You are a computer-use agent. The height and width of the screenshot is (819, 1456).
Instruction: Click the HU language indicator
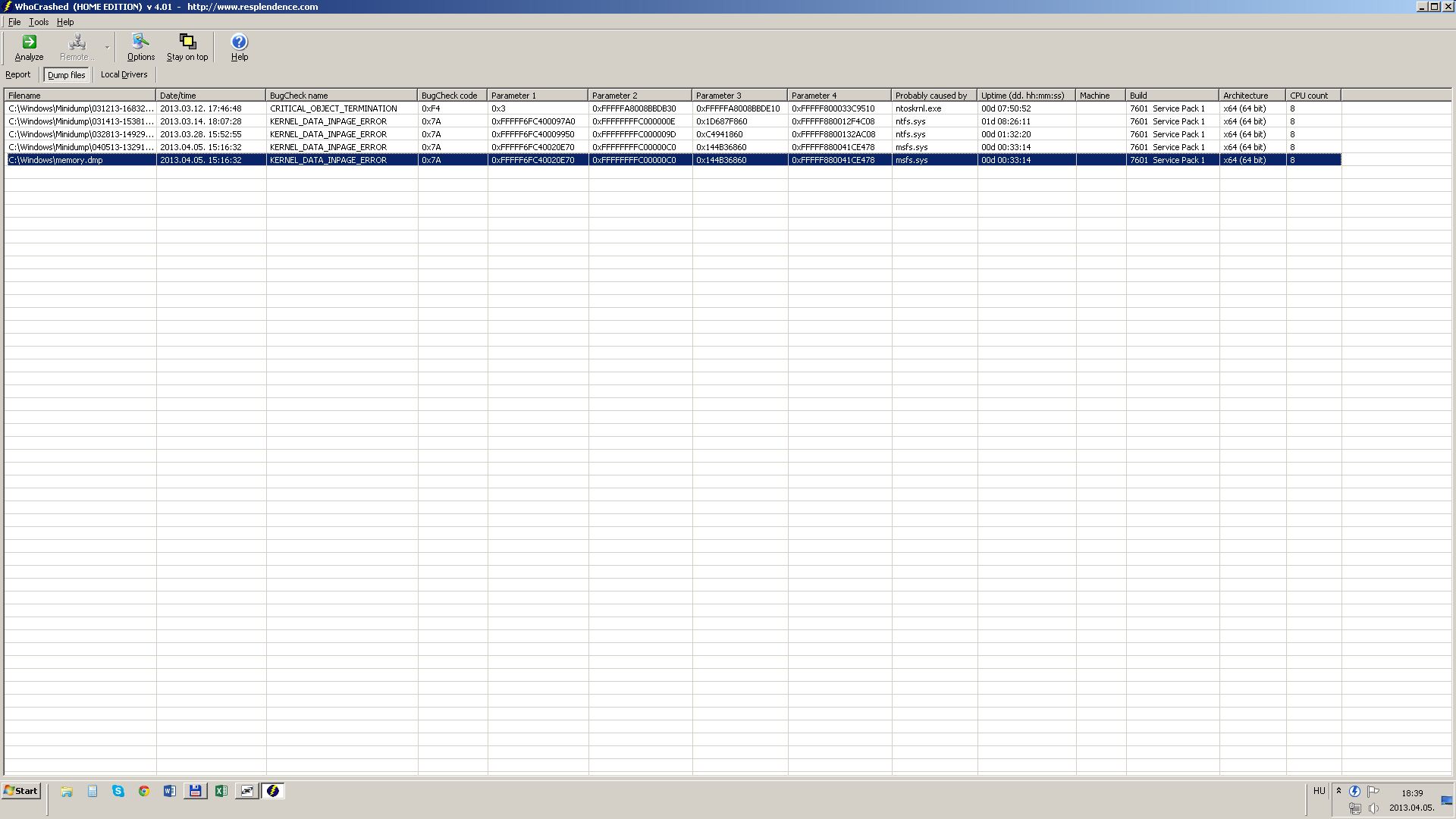click(1319, 791)
